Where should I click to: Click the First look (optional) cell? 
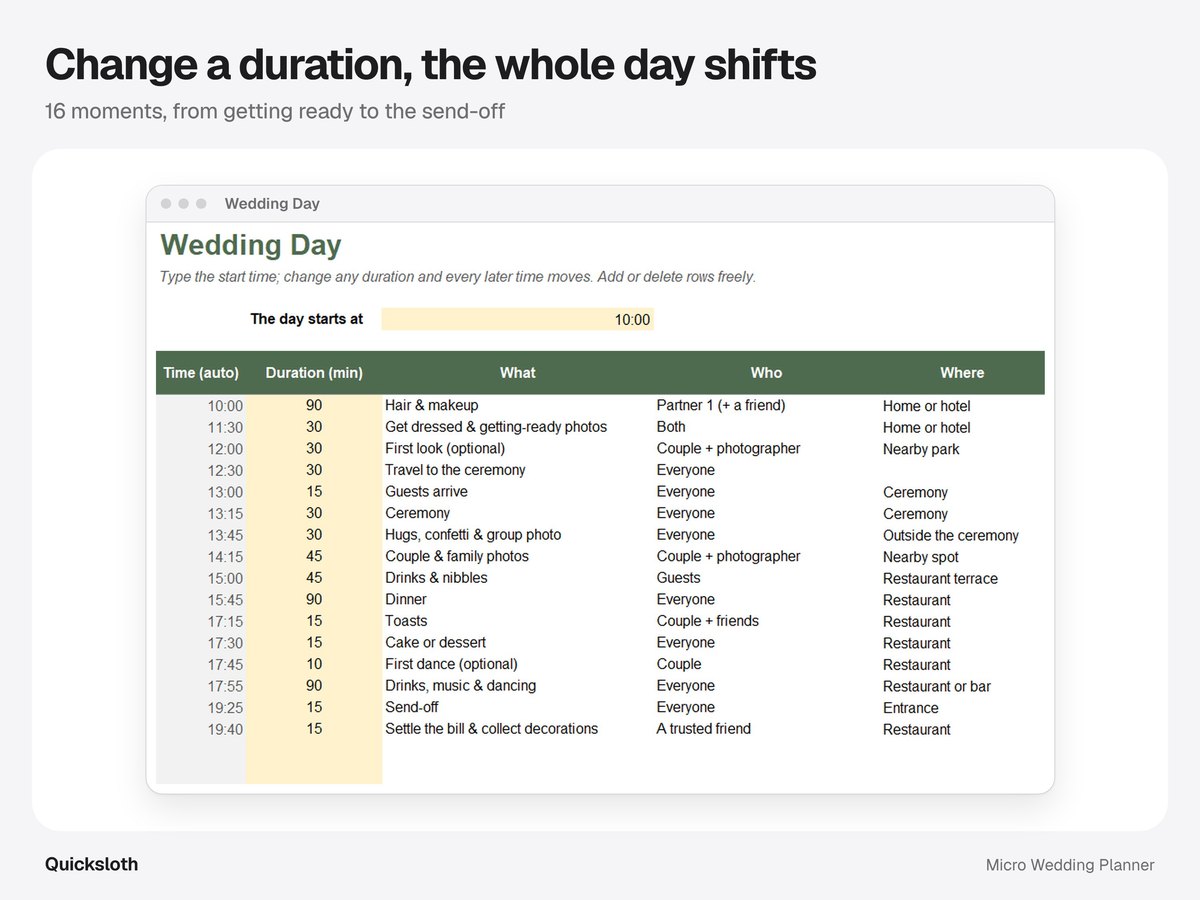pyautogui.click(x=445, y=449)
